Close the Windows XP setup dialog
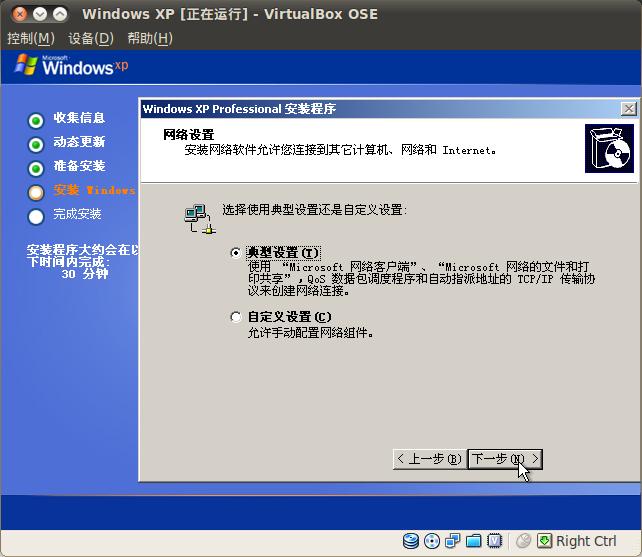 [x=628, y=109]
